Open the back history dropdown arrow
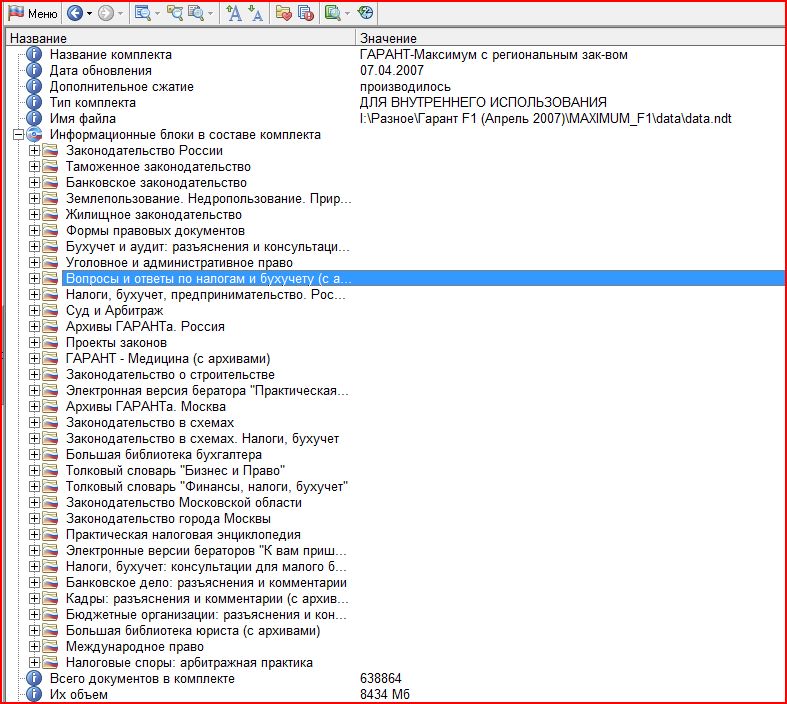787x704 pixels. pos(89,14)
